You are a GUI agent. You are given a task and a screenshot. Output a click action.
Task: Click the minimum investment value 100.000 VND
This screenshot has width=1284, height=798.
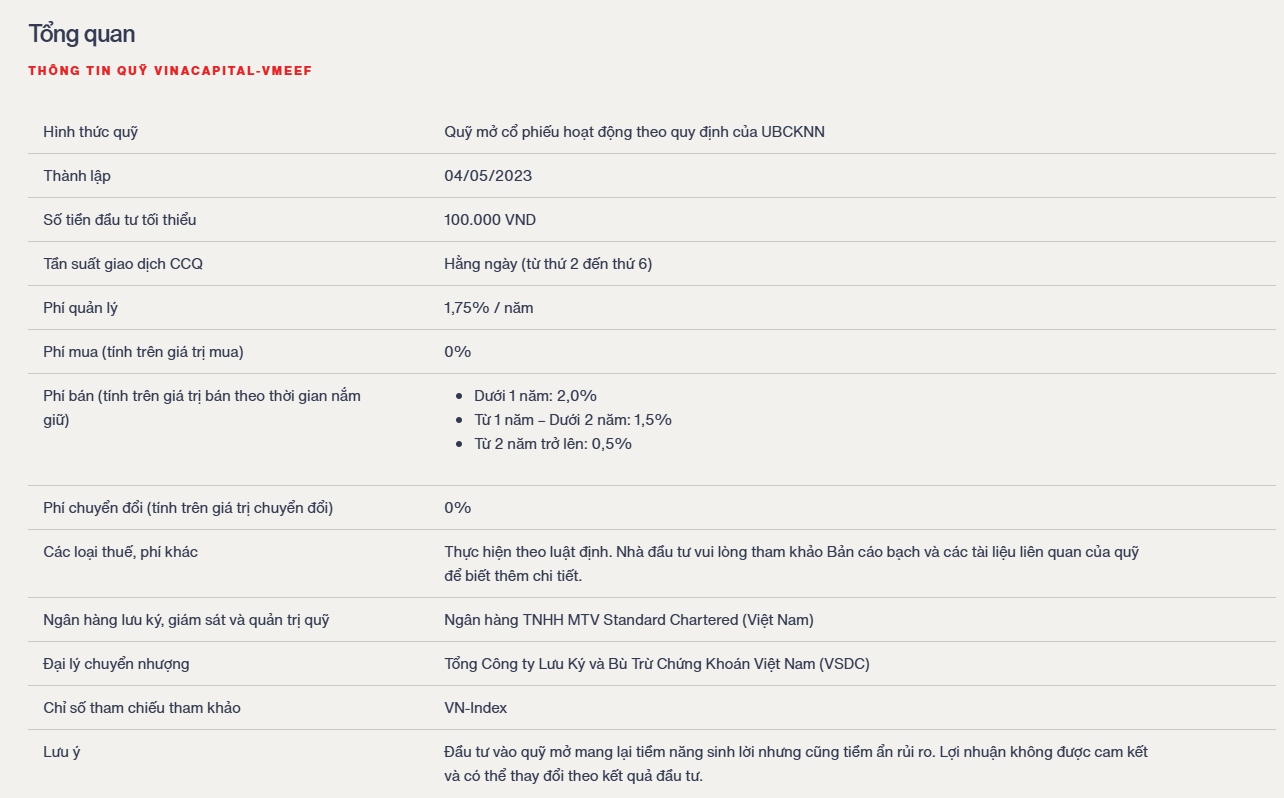[x=490, y=220]
